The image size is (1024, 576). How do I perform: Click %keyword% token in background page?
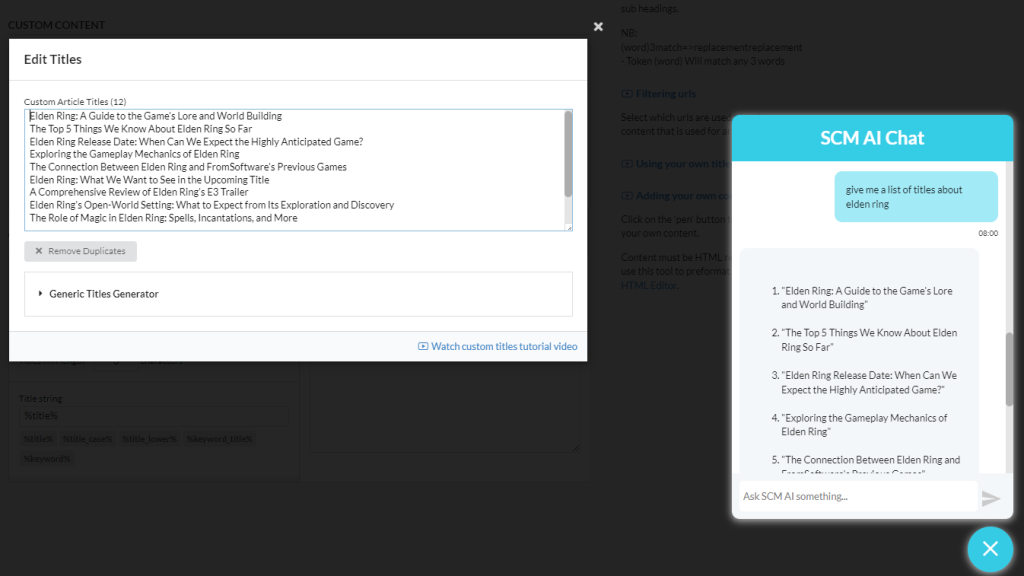click(47, 458)
